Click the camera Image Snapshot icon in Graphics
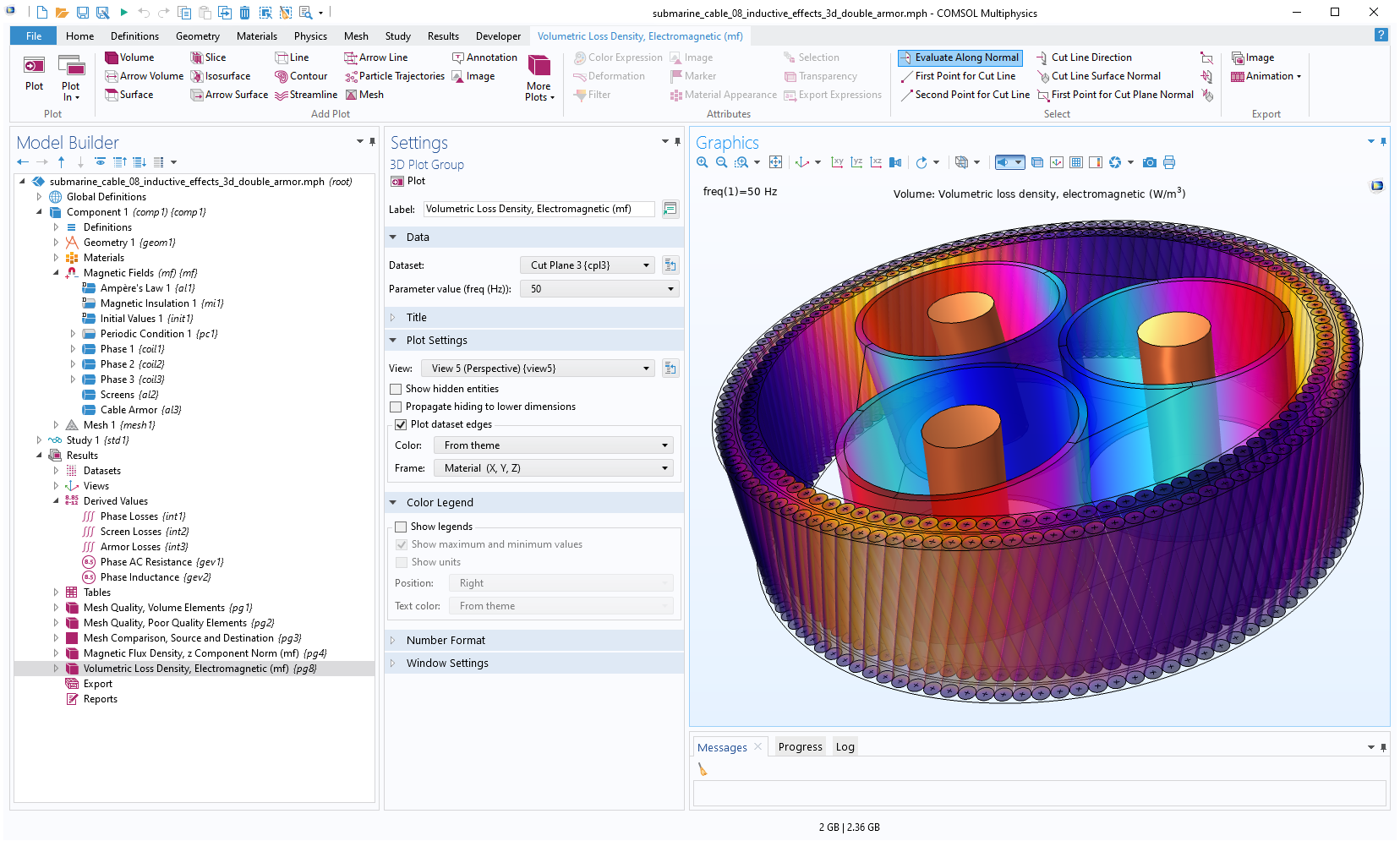This screenshot has width=1400, height=841. point(1149,162)
